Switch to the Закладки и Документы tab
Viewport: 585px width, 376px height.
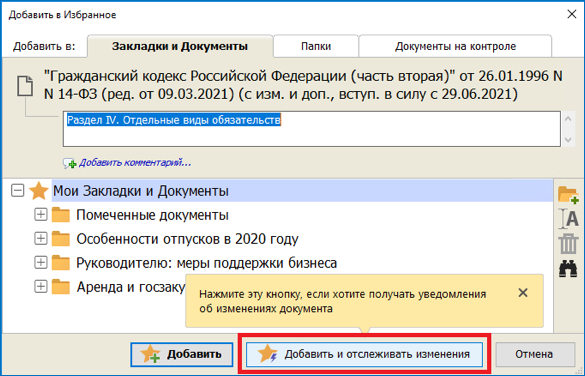tap(180, 46)
